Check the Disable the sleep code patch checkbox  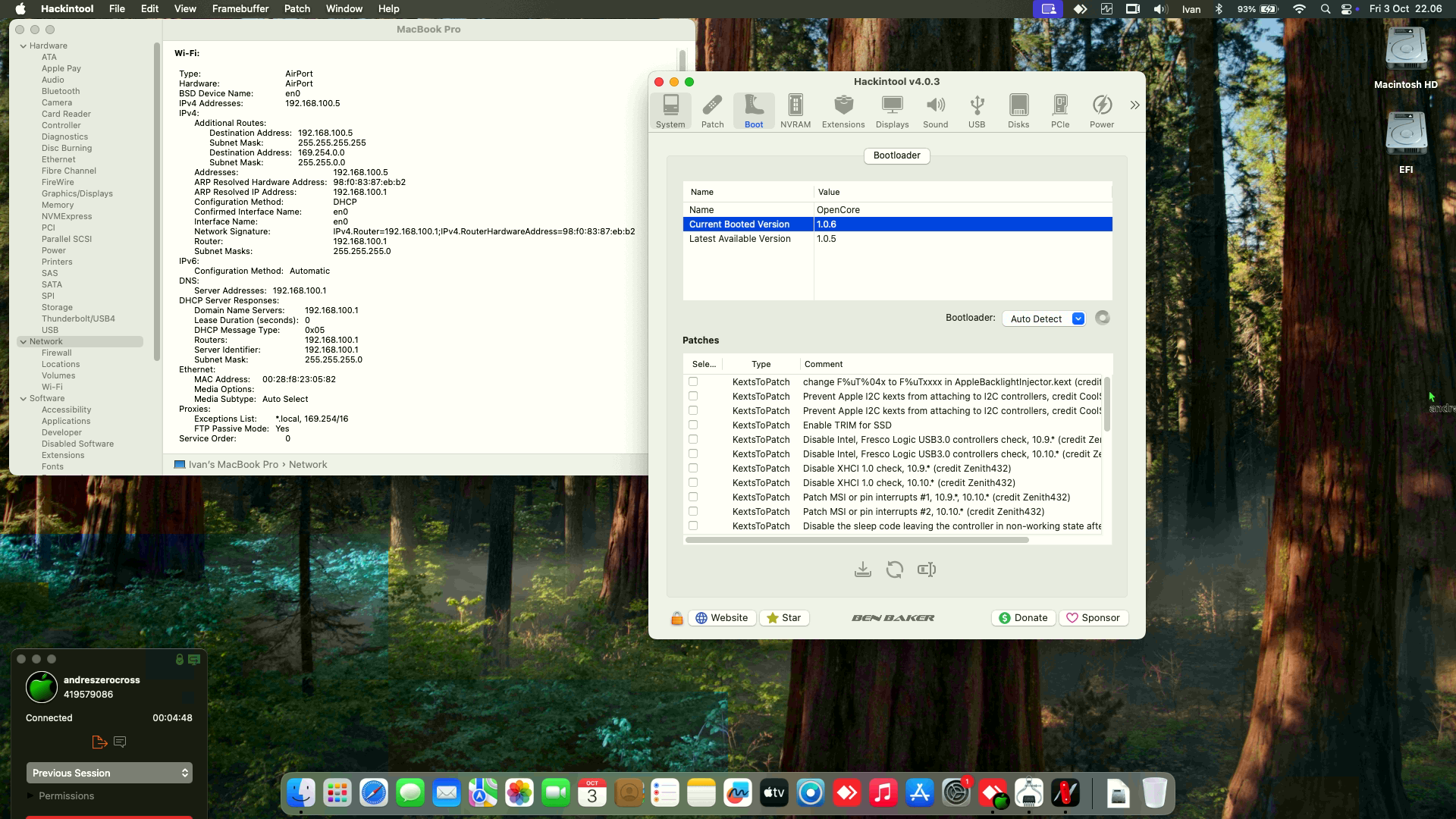coord(692,526)
